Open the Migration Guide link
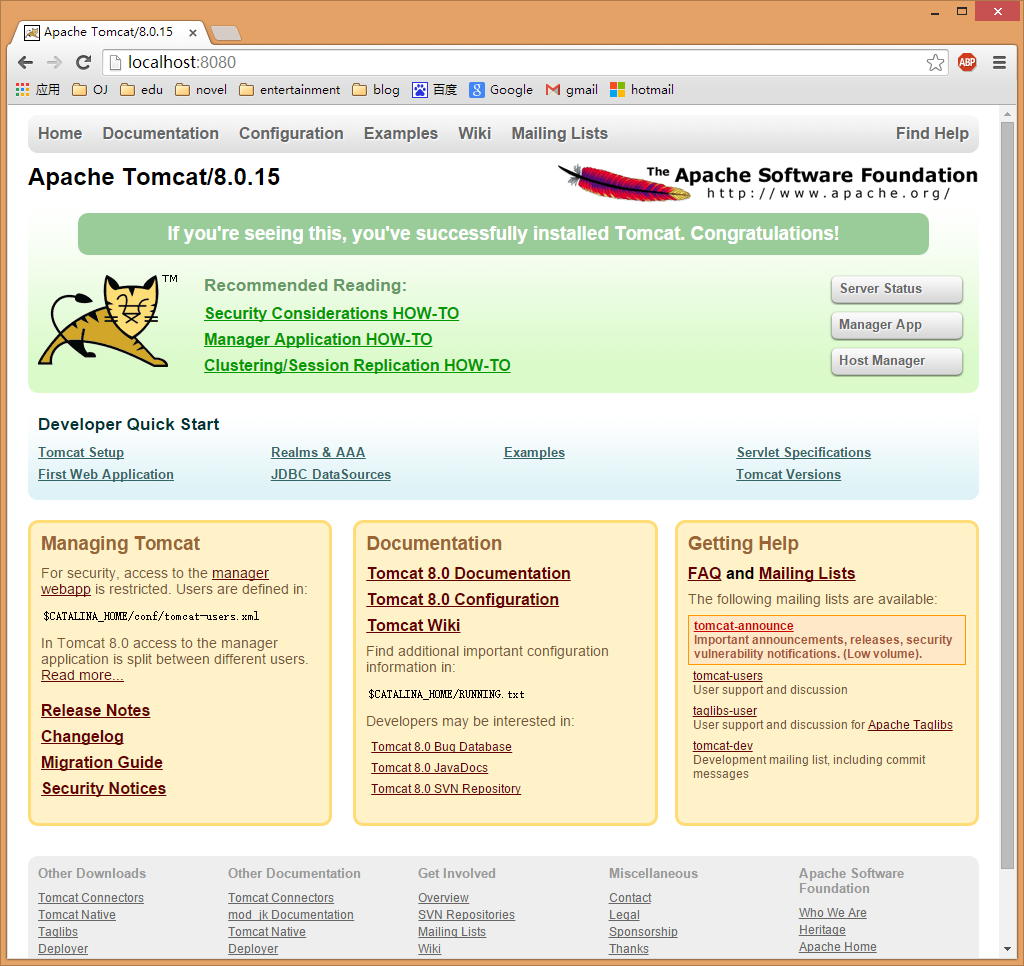This screenshot has width=1024, height=966. [x=102, y=762]
